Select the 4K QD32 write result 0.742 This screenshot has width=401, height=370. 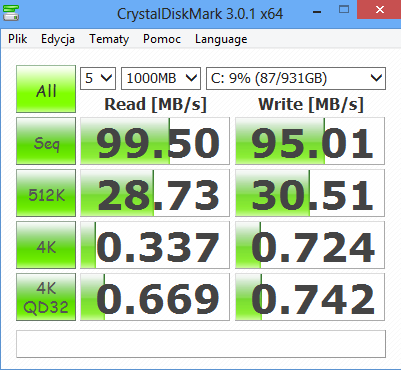click(x=310, y=297)
